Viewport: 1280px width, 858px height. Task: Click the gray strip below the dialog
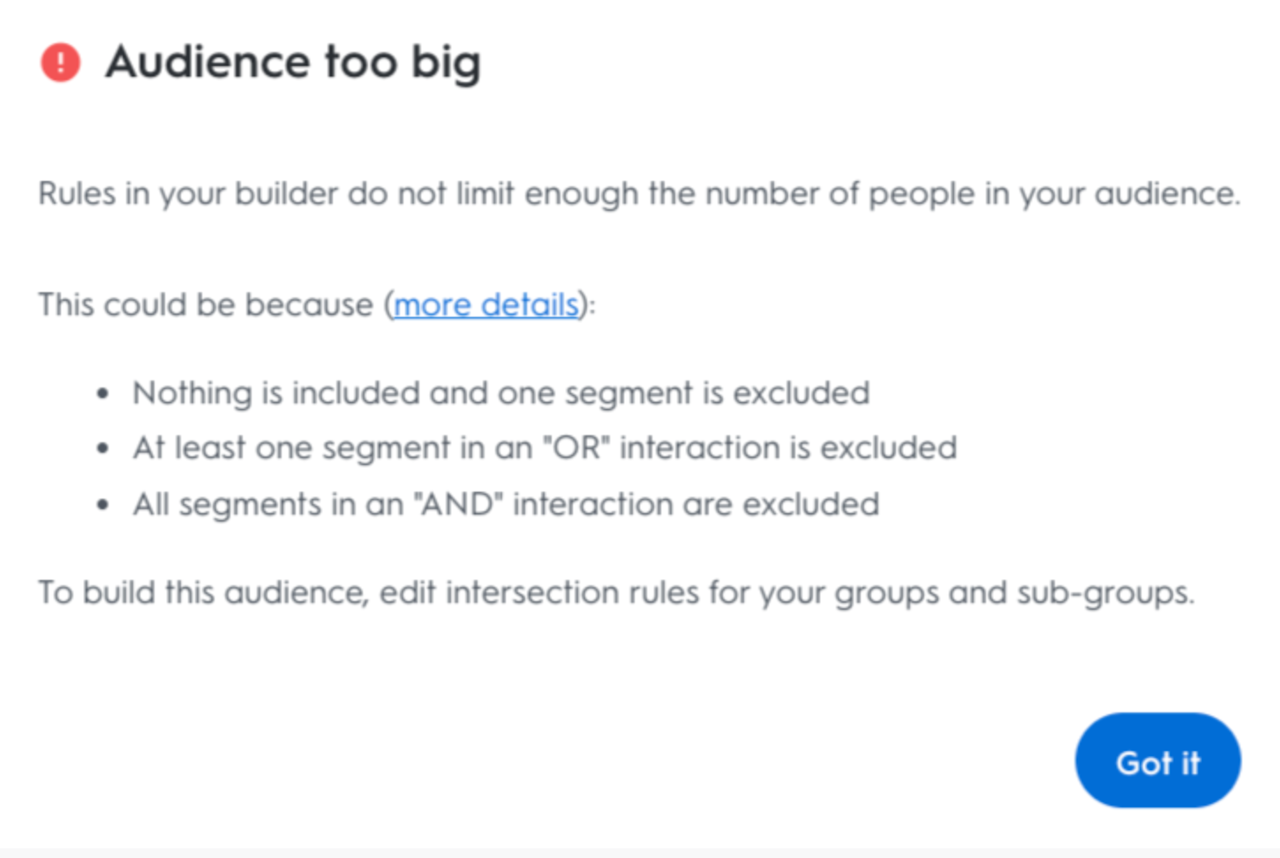click(x=640, y=853)
